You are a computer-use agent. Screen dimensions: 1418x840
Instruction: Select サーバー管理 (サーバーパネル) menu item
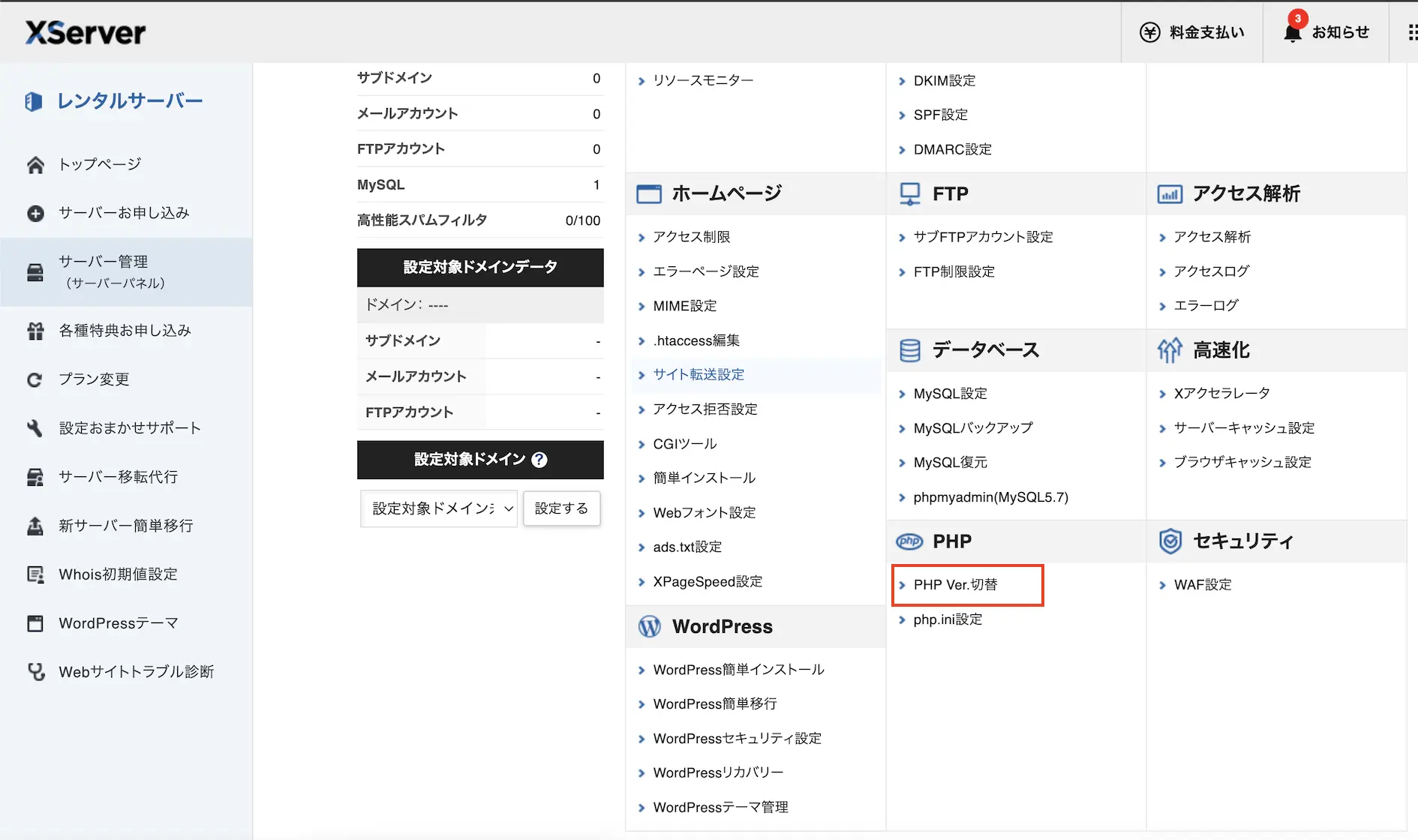[x=126, y=272]
